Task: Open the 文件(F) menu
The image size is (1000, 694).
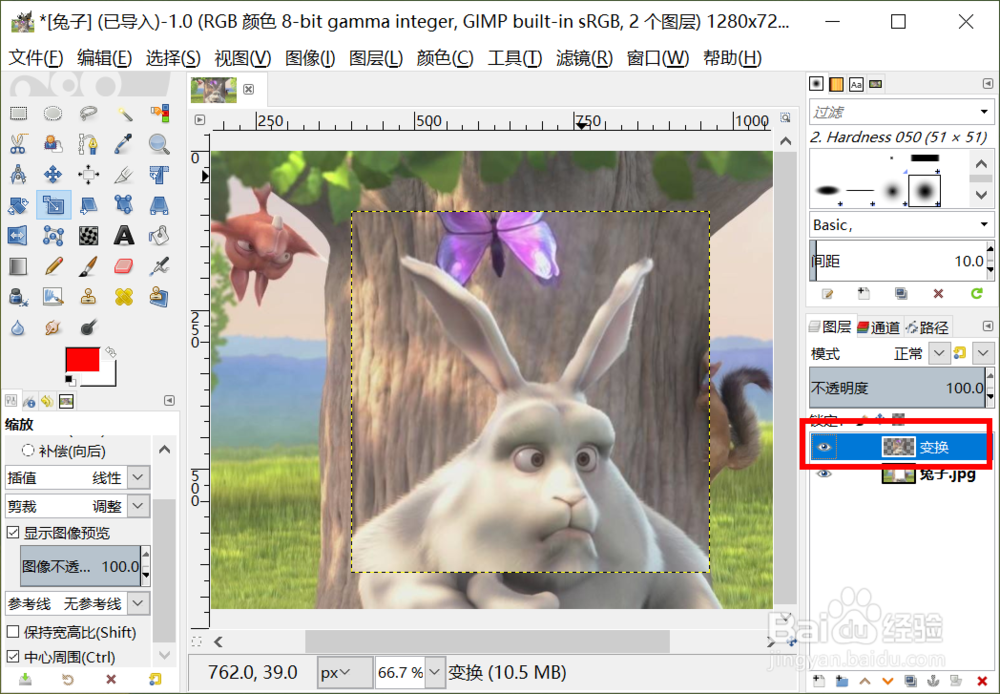Action: point(36,58)
